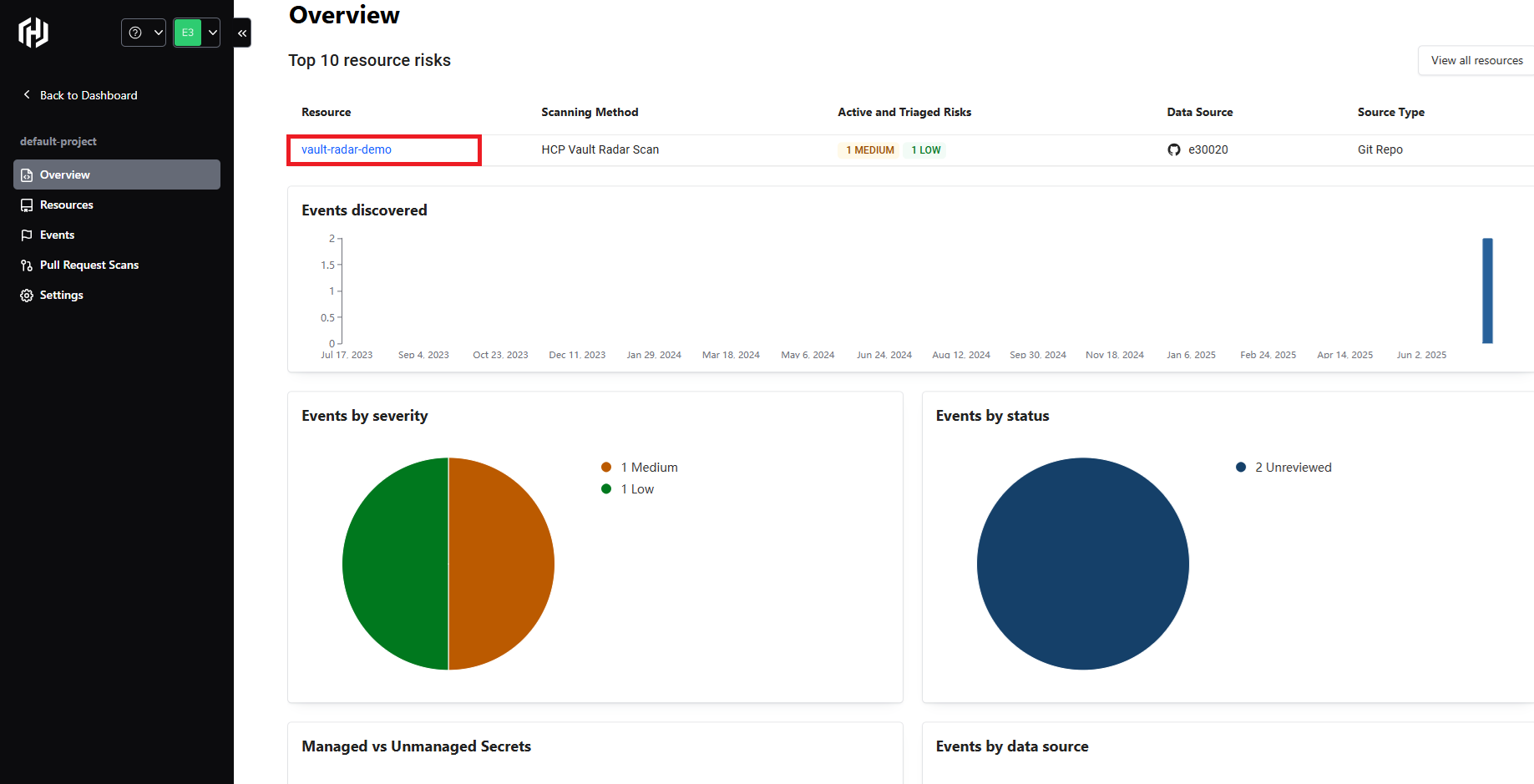Click the e30020 data source text
Screen dimensions: 1534x784
click(1208, 149)
